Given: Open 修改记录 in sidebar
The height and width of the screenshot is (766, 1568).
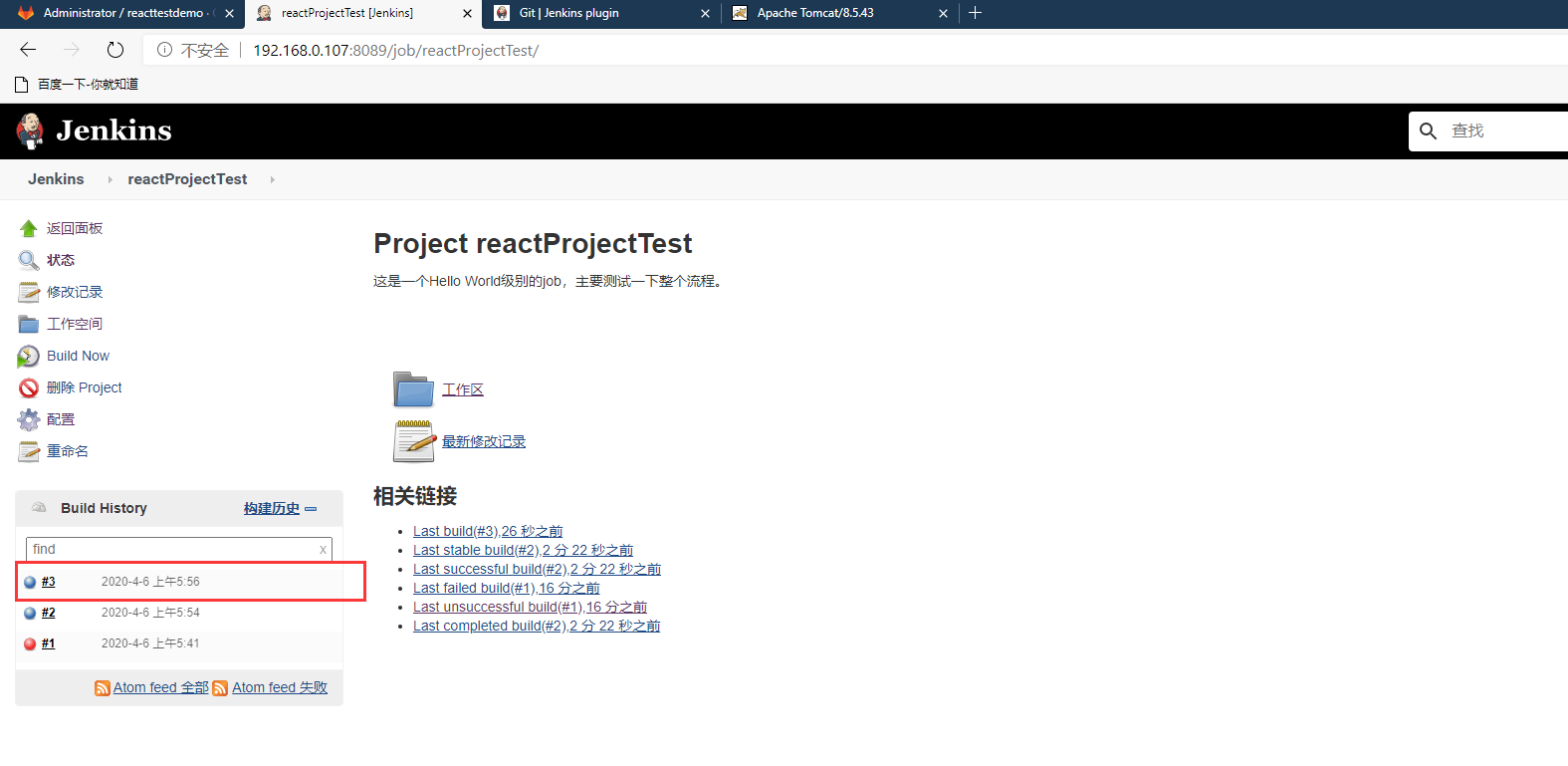Looking at the screenshot, I should click(75, 292).
